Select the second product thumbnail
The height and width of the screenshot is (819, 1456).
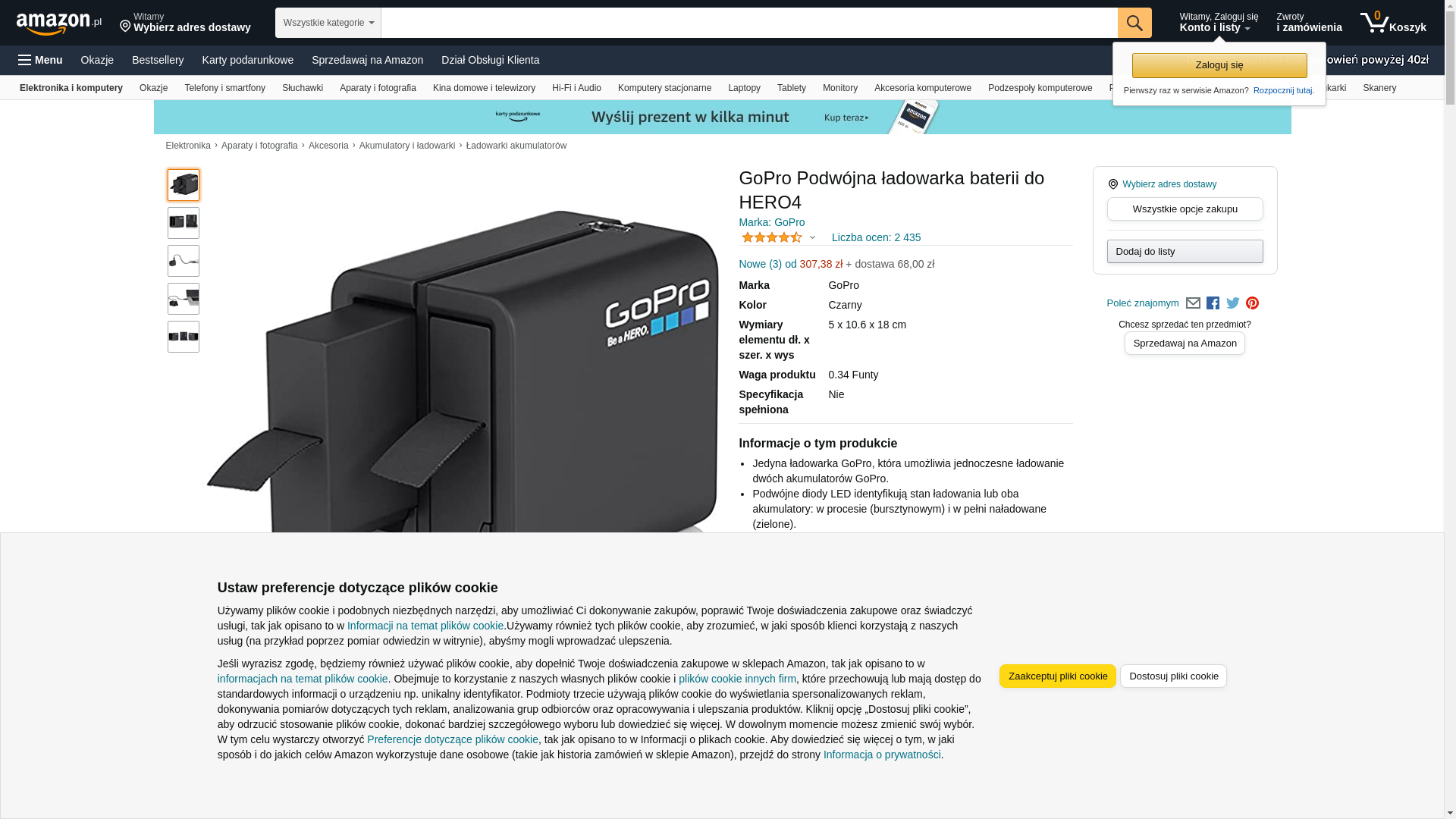[x=184, y=223]
